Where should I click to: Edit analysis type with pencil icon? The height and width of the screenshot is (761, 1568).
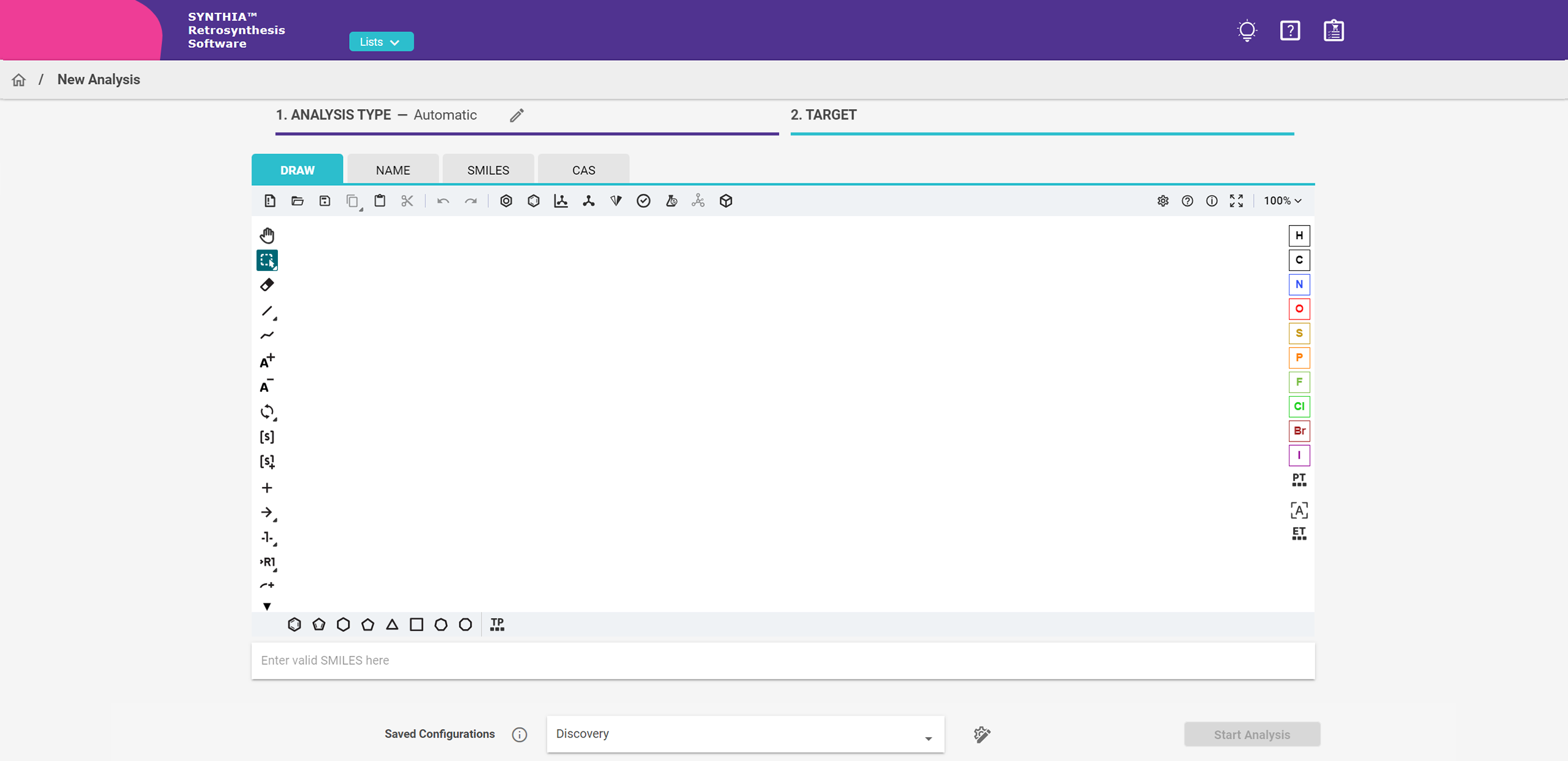tap(517, 115)
